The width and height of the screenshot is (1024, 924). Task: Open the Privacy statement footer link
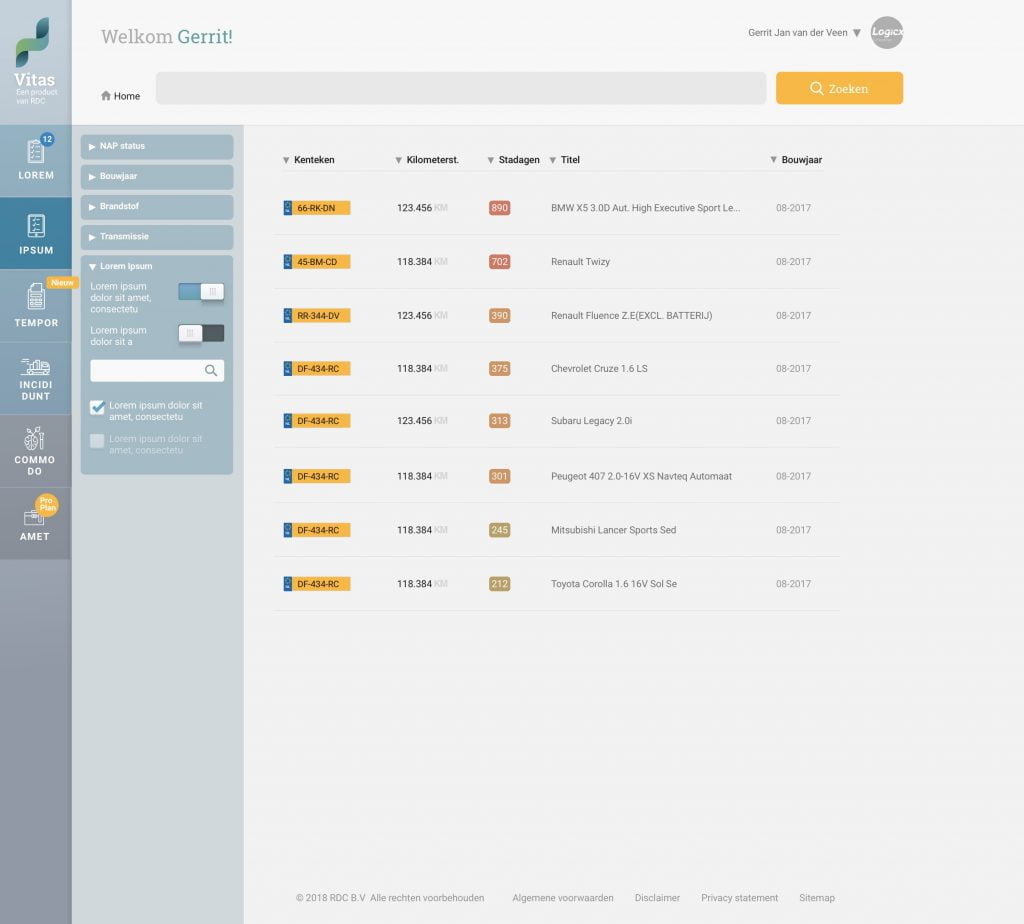739,898
